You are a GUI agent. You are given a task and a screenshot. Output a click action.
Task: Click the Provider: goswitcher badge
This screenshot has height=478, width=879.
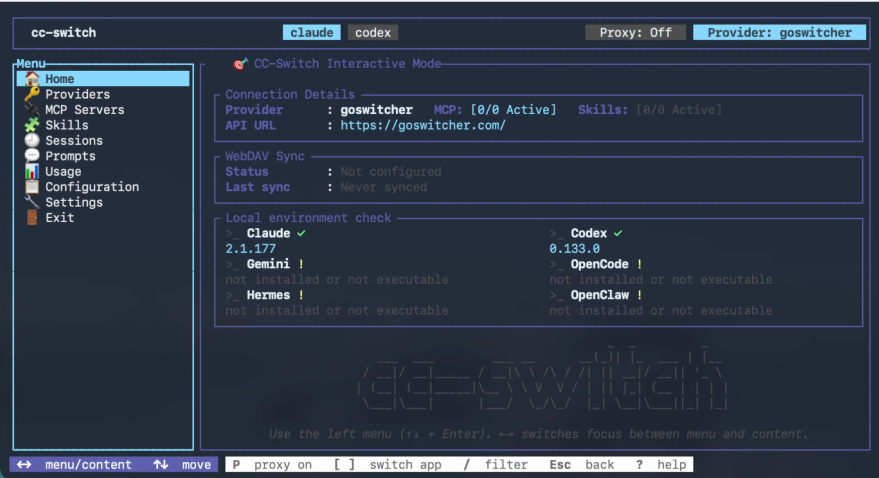(779, 33)
